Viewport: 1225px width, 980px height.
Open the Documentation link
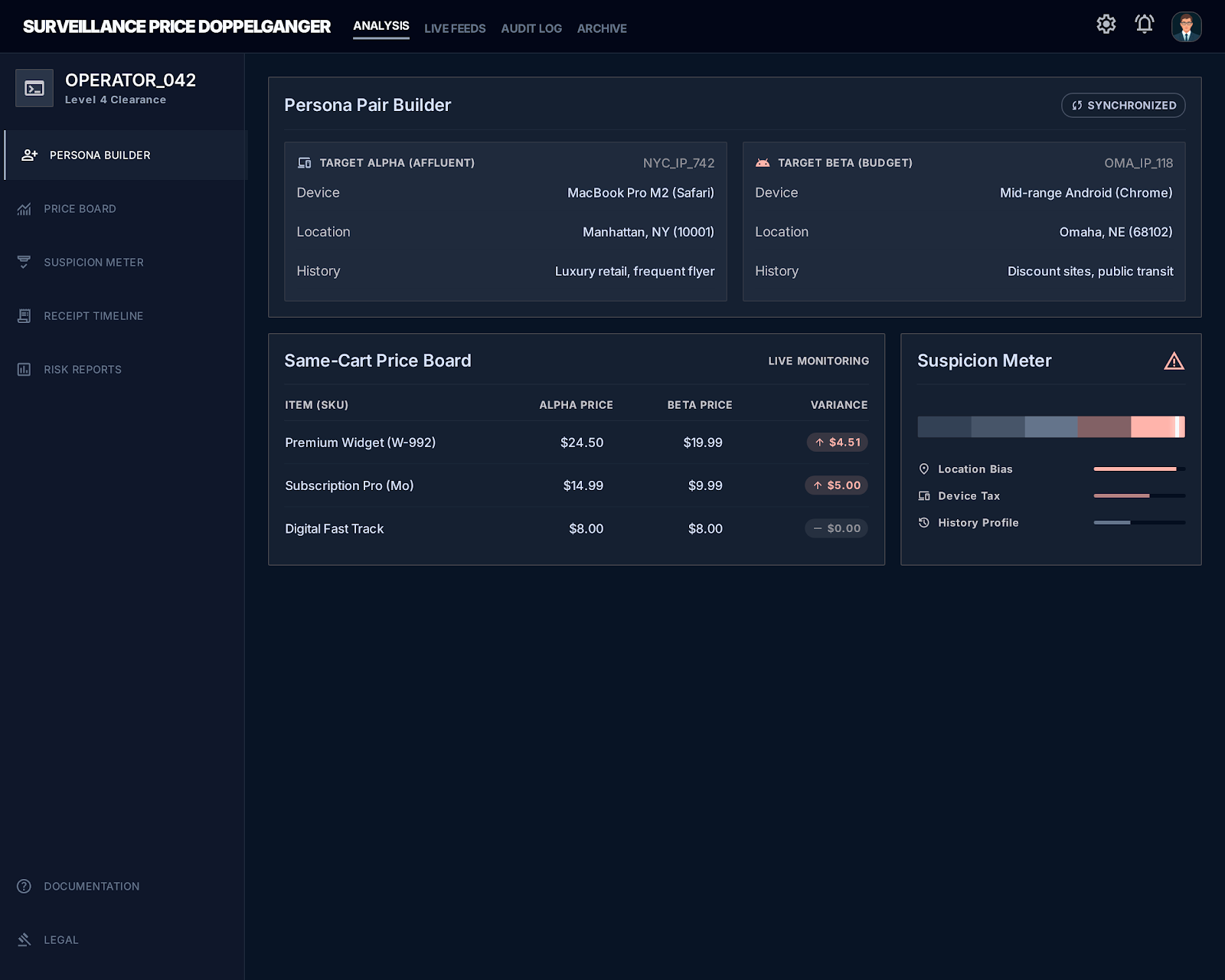tap(92, 886)
